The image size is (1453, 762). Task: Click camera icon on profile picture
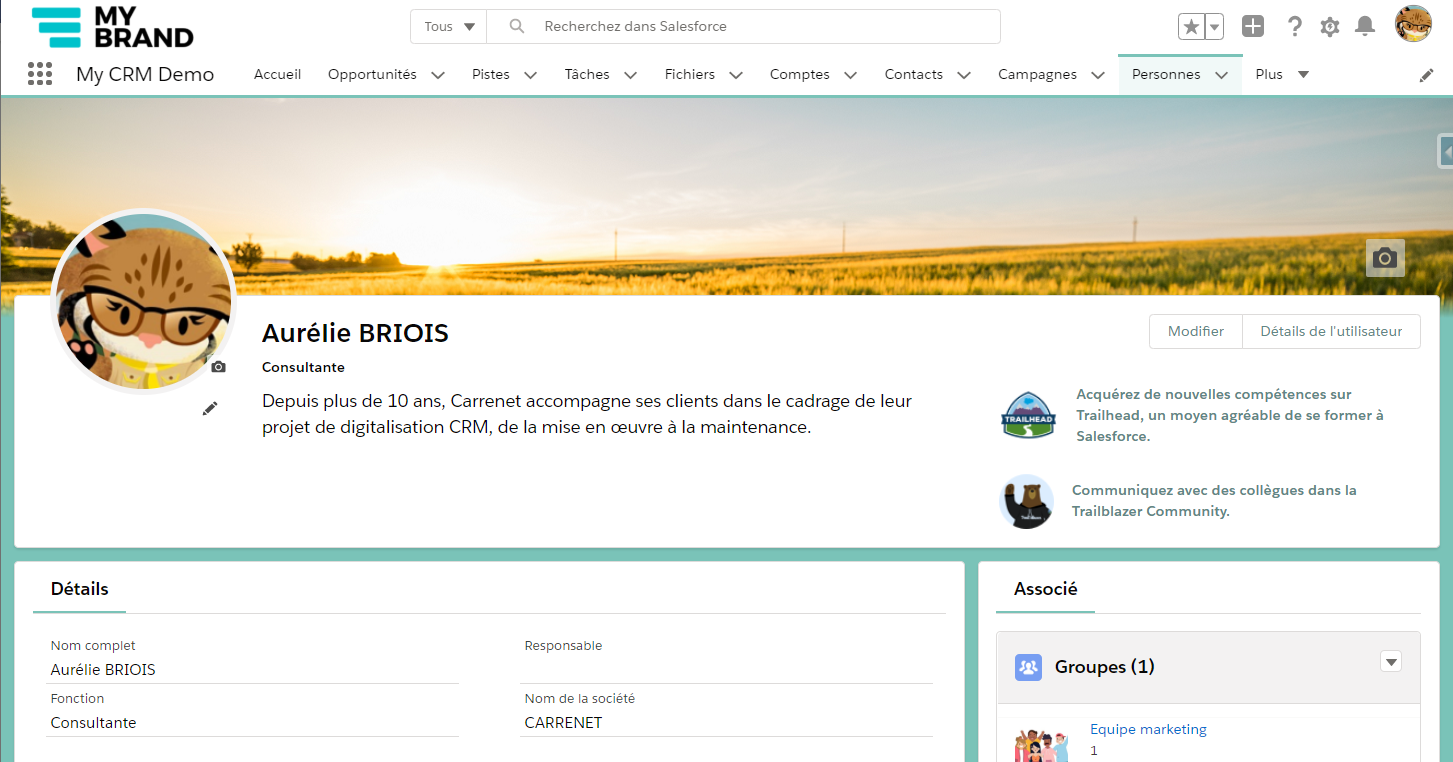(x=218, y=367)
